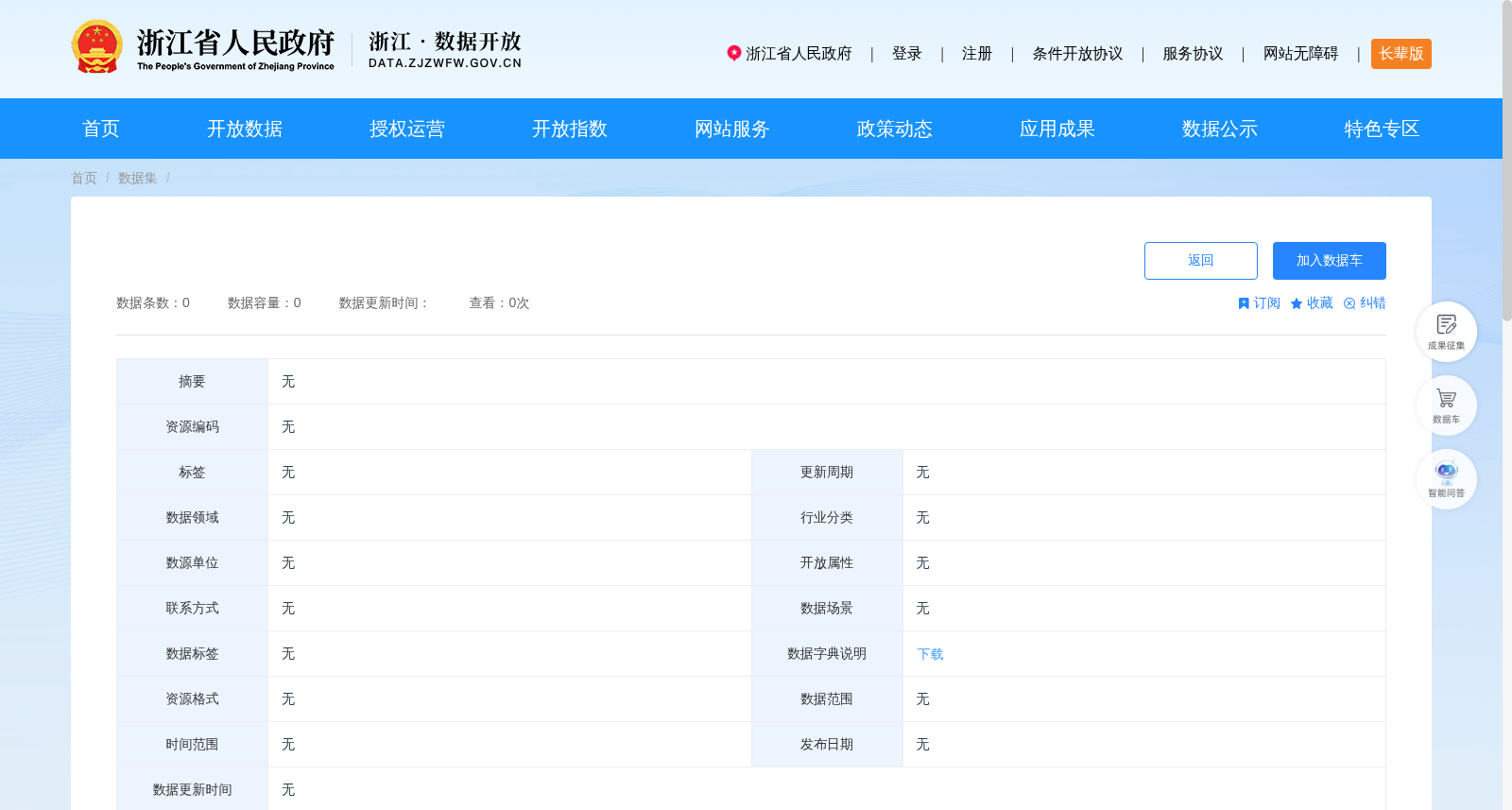Image resolution: width=1512 pixels, height=810 pixels.
Task: Click the 资源编码 row label
Action: point(192,427)
